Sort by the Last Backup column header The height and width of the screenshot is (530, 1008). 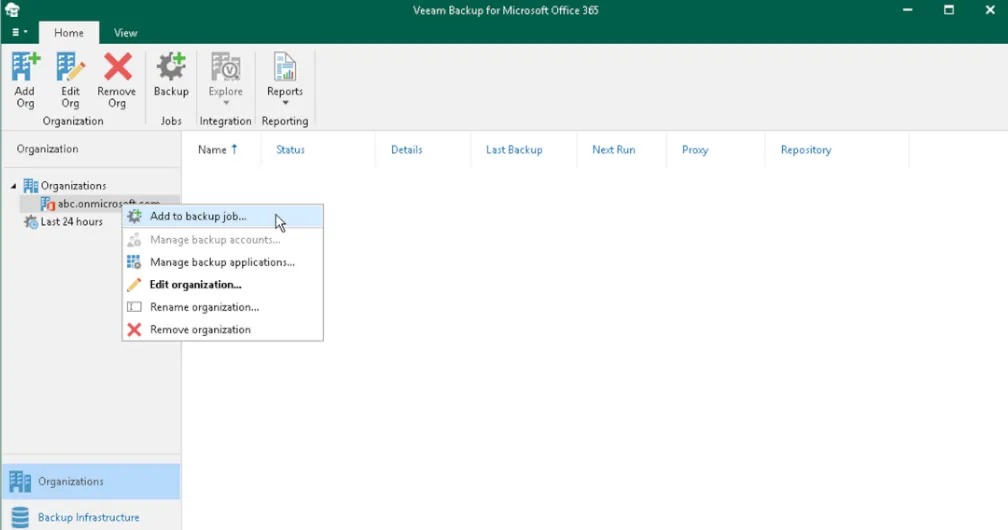tap(524, 150)
